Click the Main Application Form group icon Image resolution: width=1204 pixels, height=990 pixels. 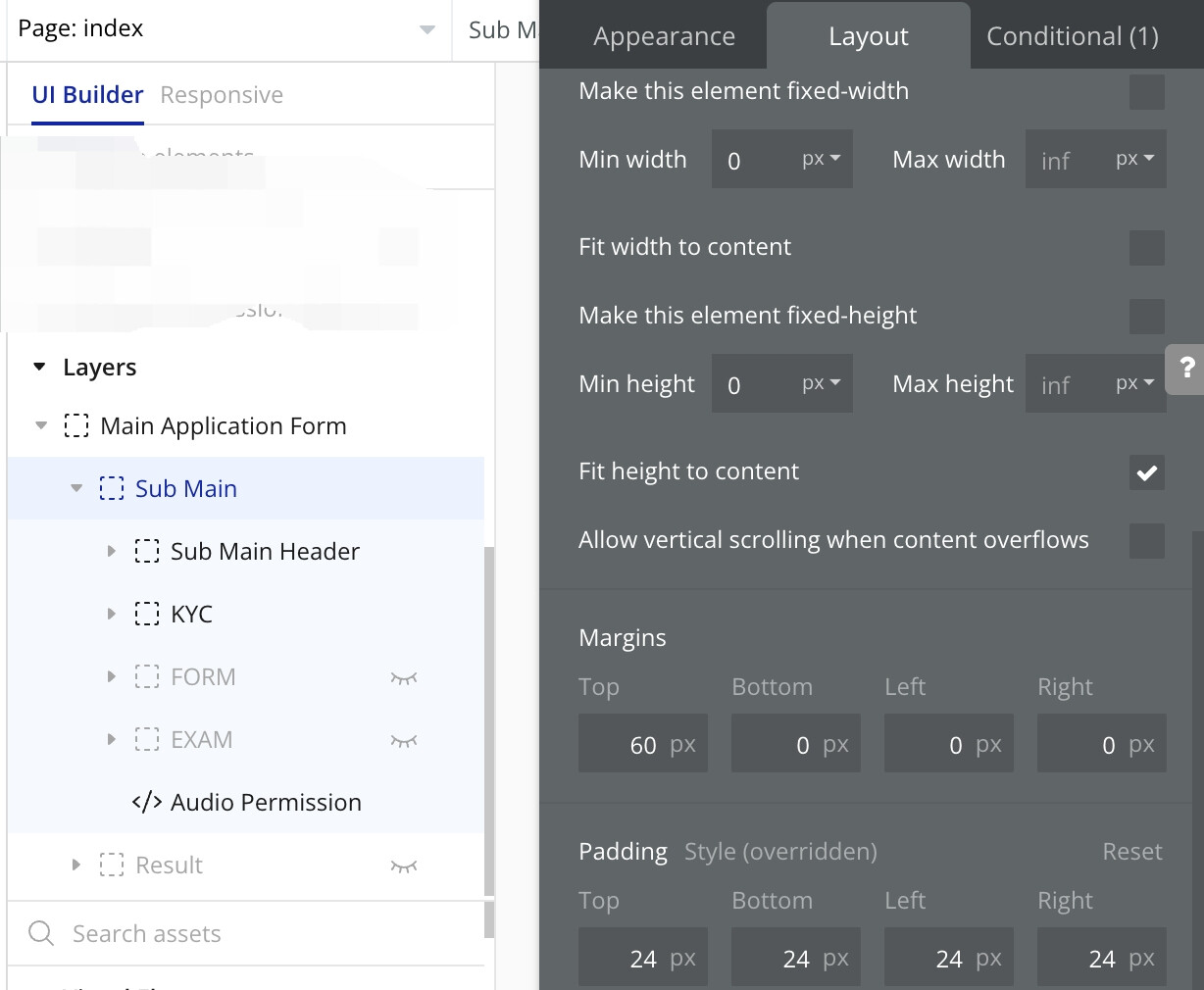point(76,426)
